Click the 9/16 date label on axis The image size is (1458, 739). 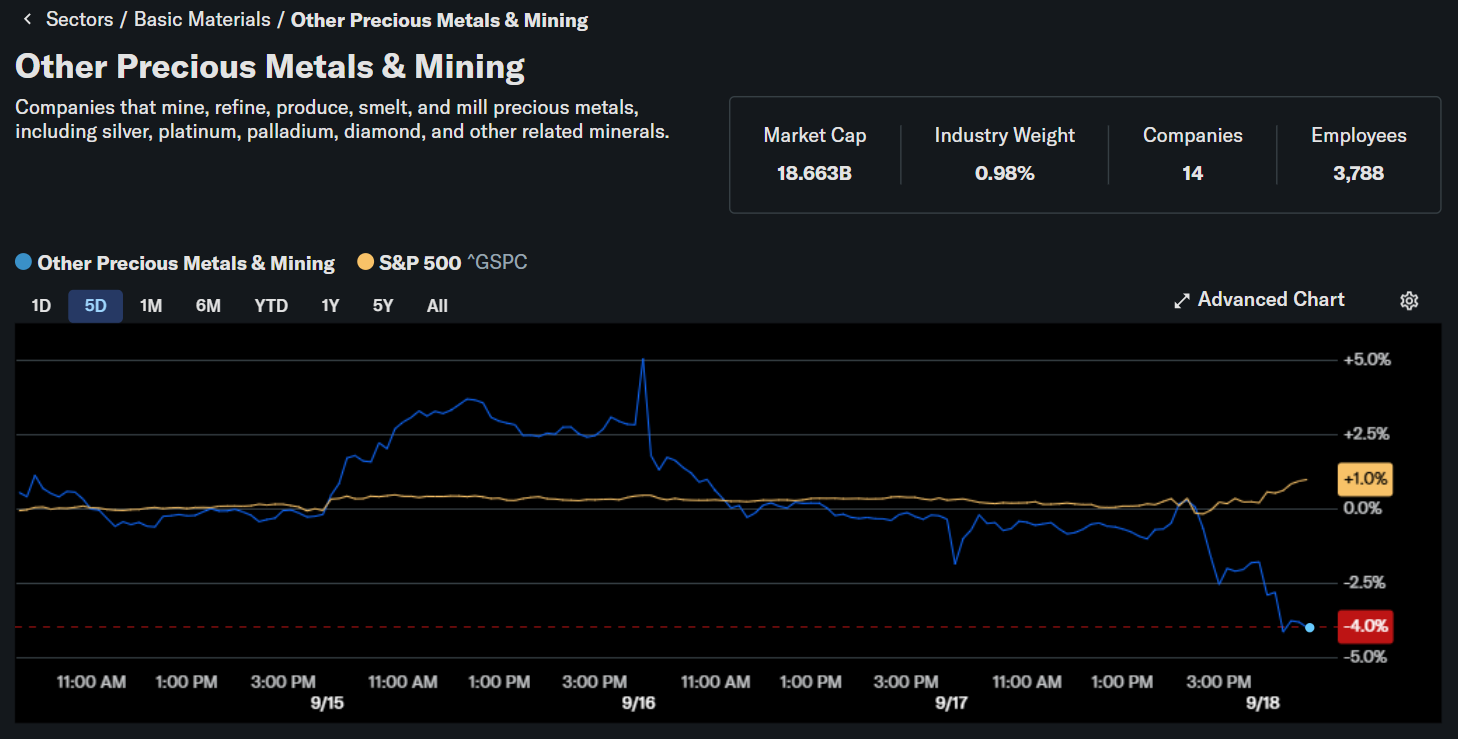638,703
